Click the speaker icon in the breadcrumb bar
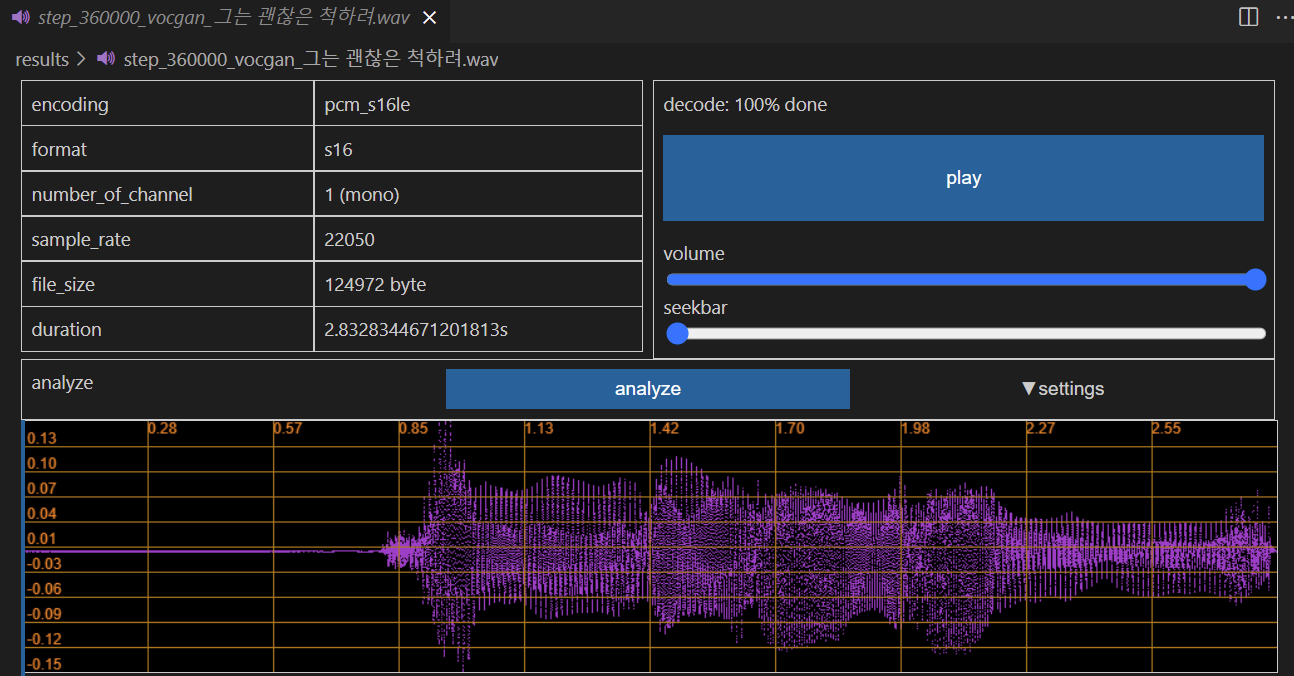Viewport: 1294px width, 676px height. (x=104, y=58)
